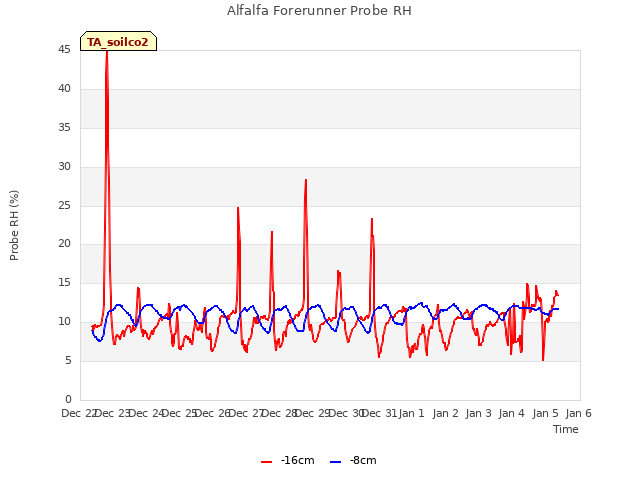Click the 20 y-axis tick label
The image size is (640, 480).
pos(64,244)
